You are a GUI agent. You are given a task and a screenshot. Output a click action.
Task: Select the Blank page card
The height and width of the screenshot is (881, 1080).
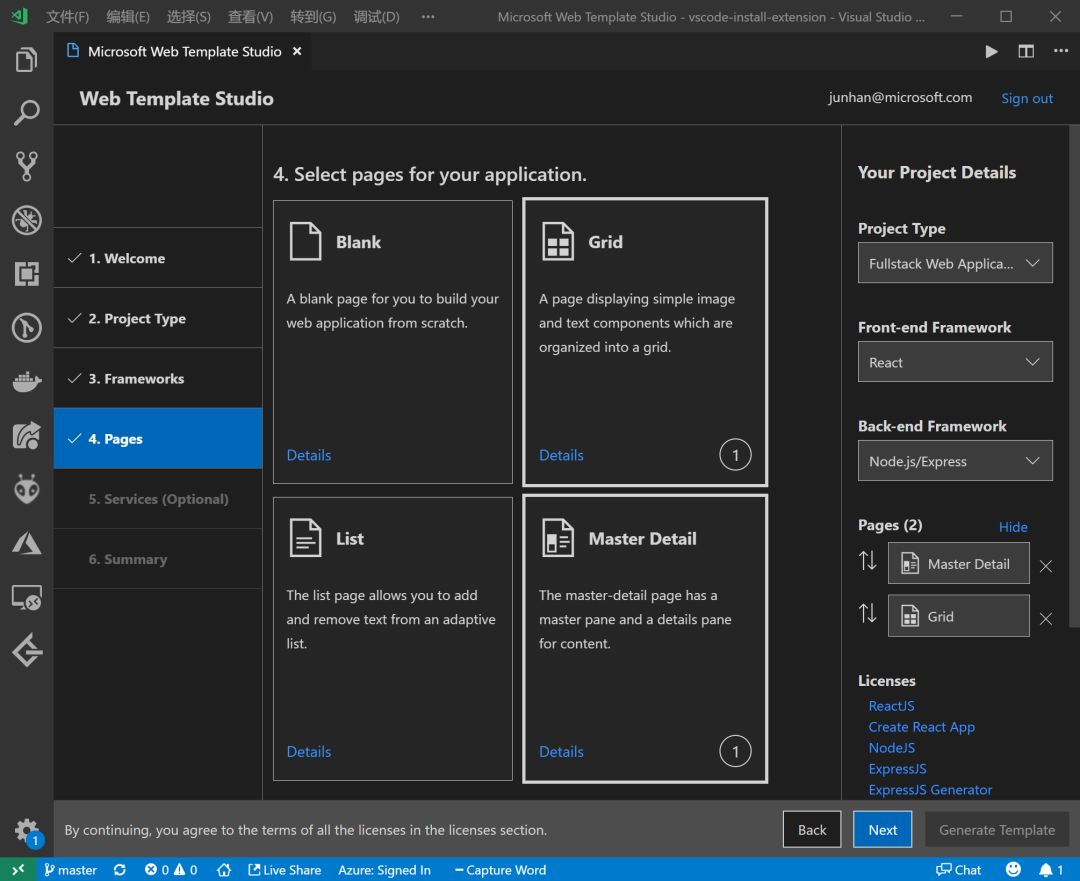pos(393,342)
